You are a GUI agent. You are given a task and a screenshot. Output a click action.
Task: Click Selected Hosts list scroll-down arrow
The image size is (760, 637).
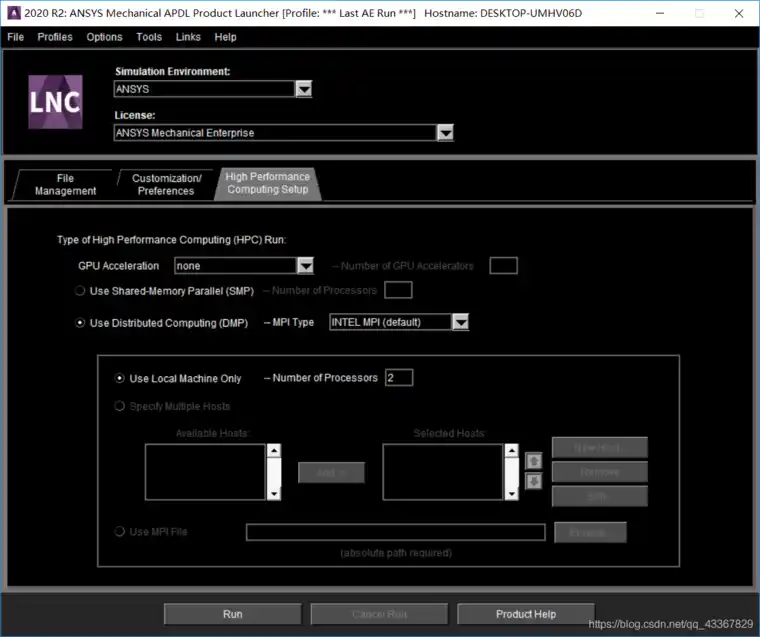pos(512,494)
